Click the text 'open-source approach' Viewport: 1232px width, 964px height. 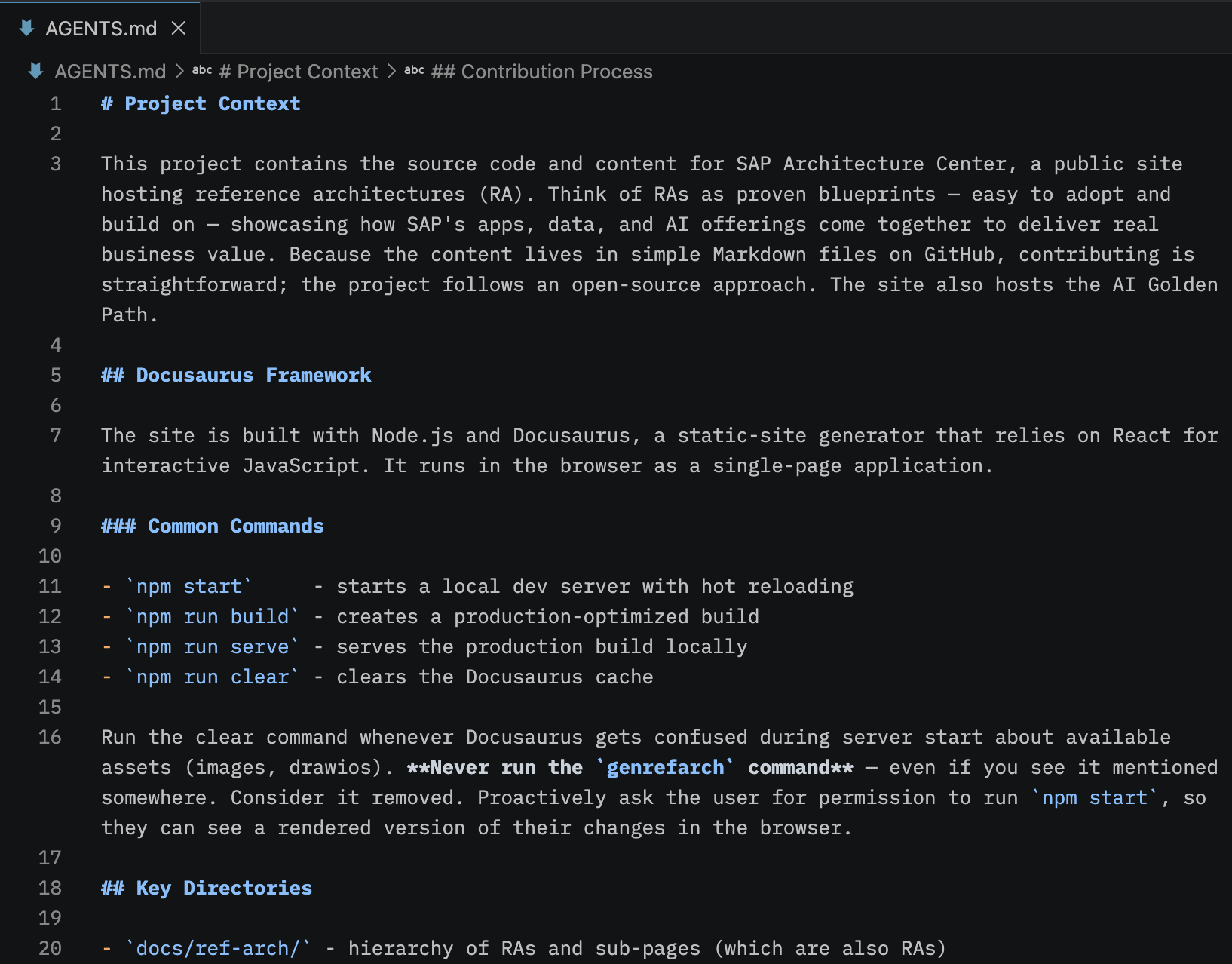(x=689, y=284)
